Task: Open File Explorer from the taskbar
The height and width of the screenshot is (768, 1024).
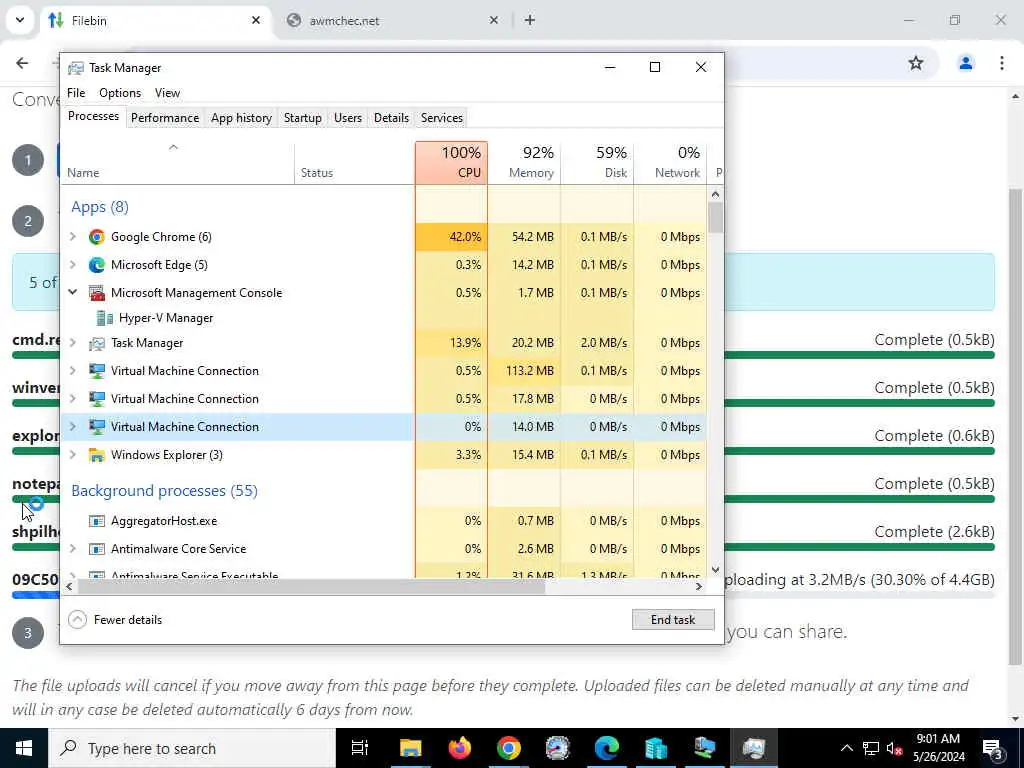Action: tap(411, 748)
